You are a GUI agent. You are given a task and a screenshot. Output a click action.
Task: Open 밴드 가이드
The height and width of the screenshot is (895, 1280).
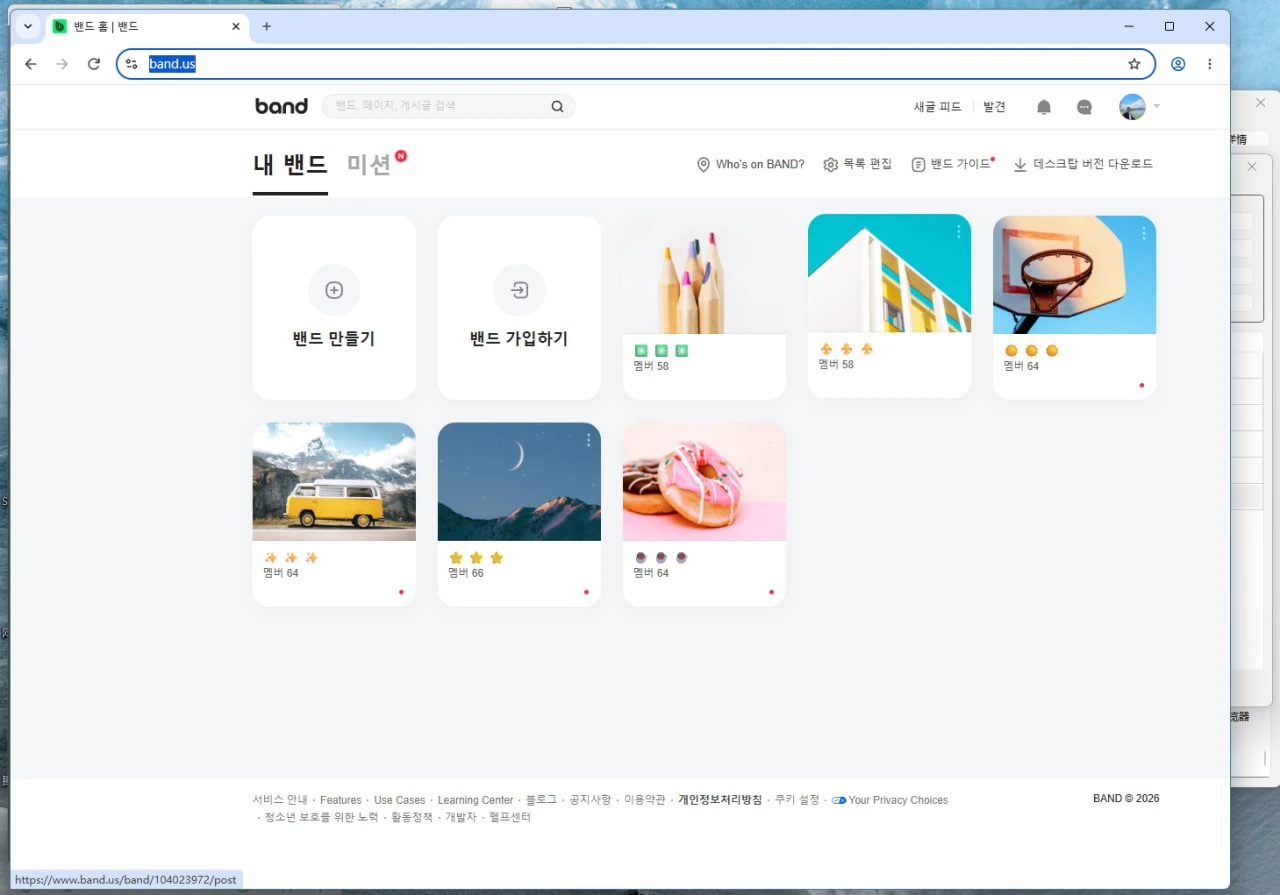[951, 164]
